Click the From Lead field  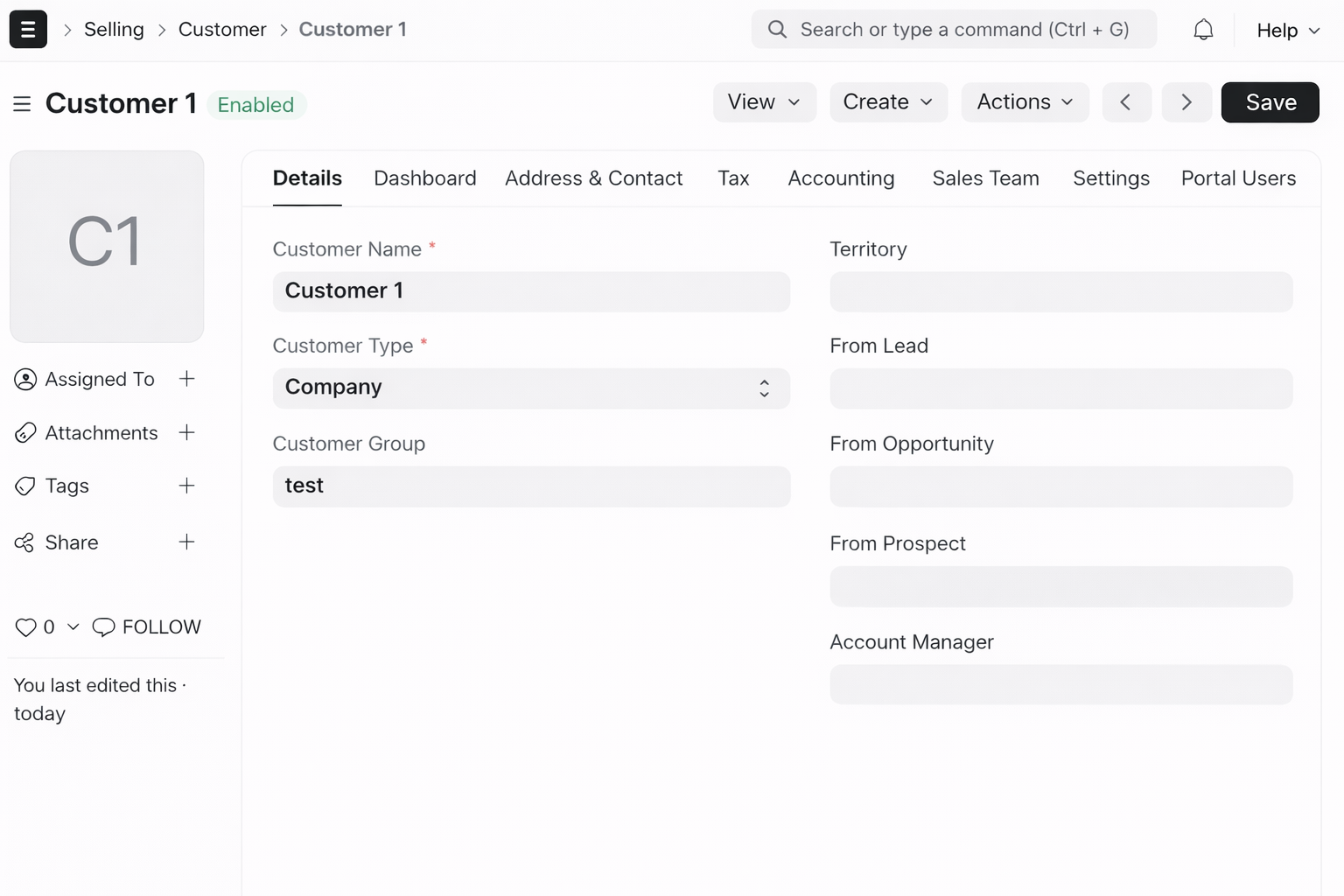click(x=1060, y=388)
